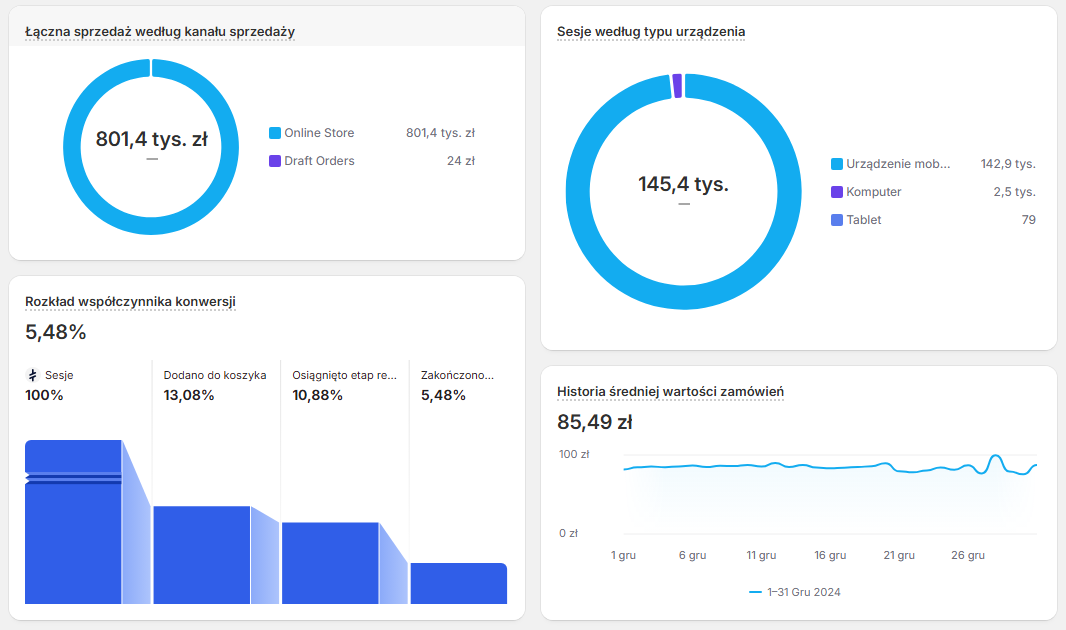This screenshot has width=1066, height=630.
Task: Open the Rozkład współczynnika konwersji report
Action: (x=130, y=301)
